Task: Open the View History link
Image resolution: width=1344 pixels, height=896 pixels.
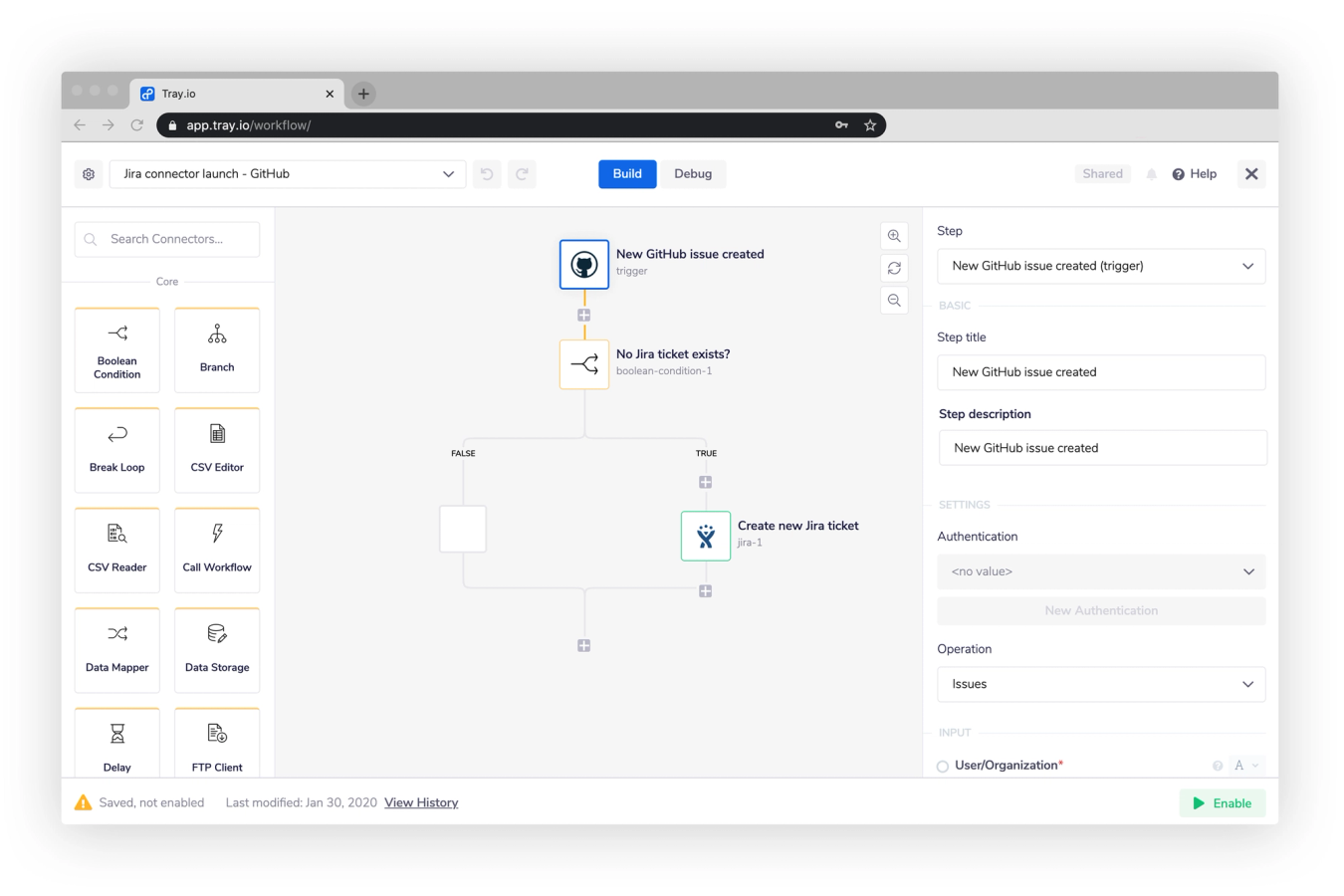Action: [421, 802]
